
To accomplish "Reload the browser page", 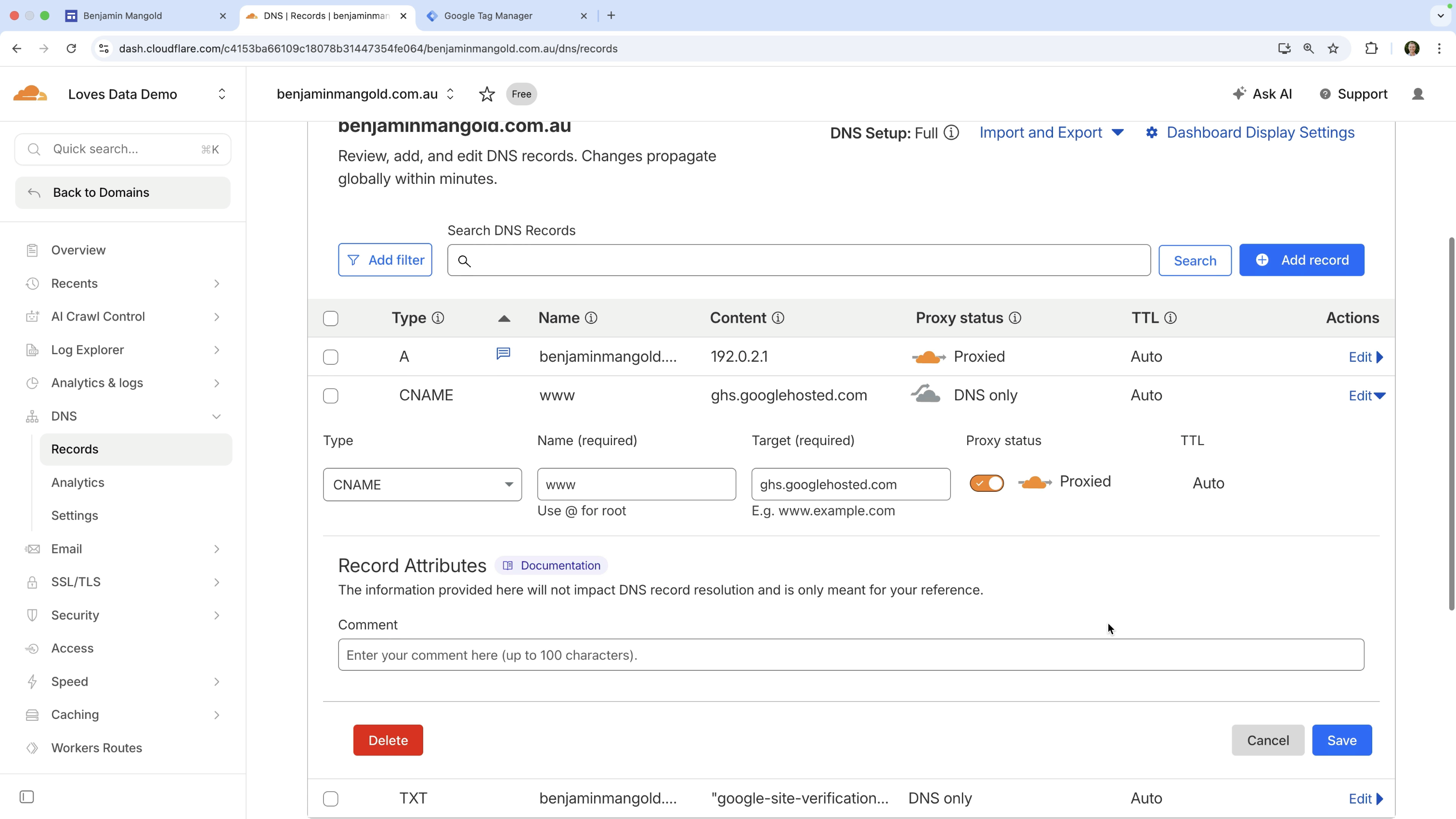I will tap(71, 49).
